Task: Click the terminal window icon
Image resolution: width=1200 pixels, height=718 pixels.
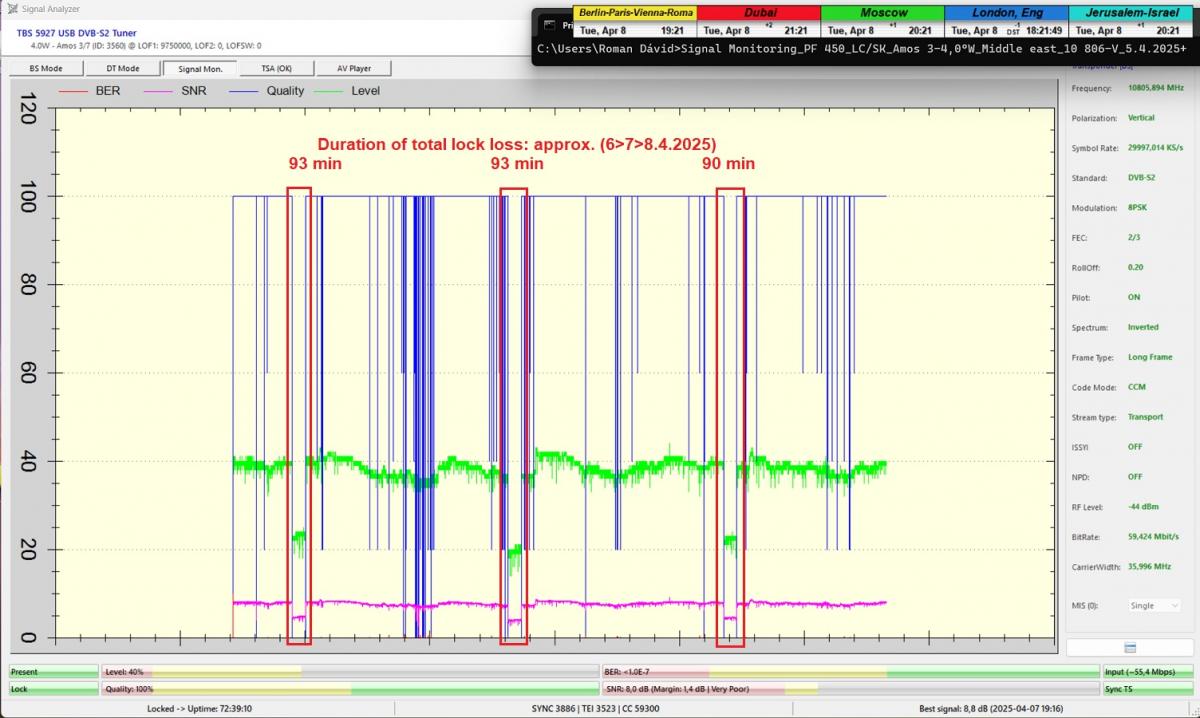Action: click(x=550, y=23)
